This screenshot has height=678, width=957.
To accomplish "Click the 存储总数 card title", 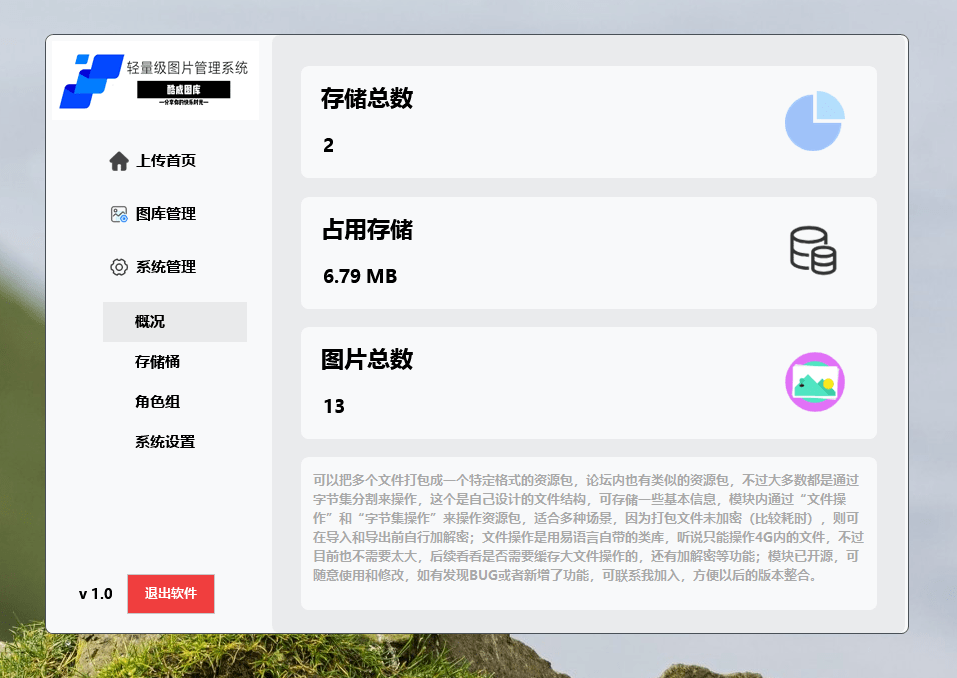I will click(x=367, y=98).
